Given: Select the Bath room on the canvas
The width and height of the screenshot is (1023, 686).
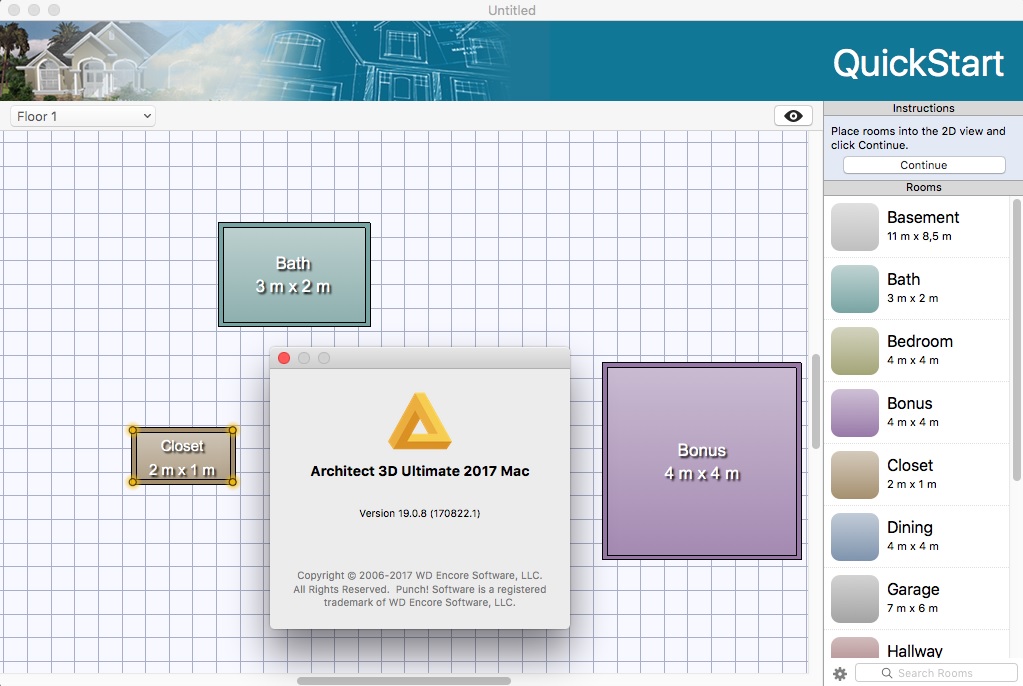Looking at the screenshot, I should pos(294,274).
